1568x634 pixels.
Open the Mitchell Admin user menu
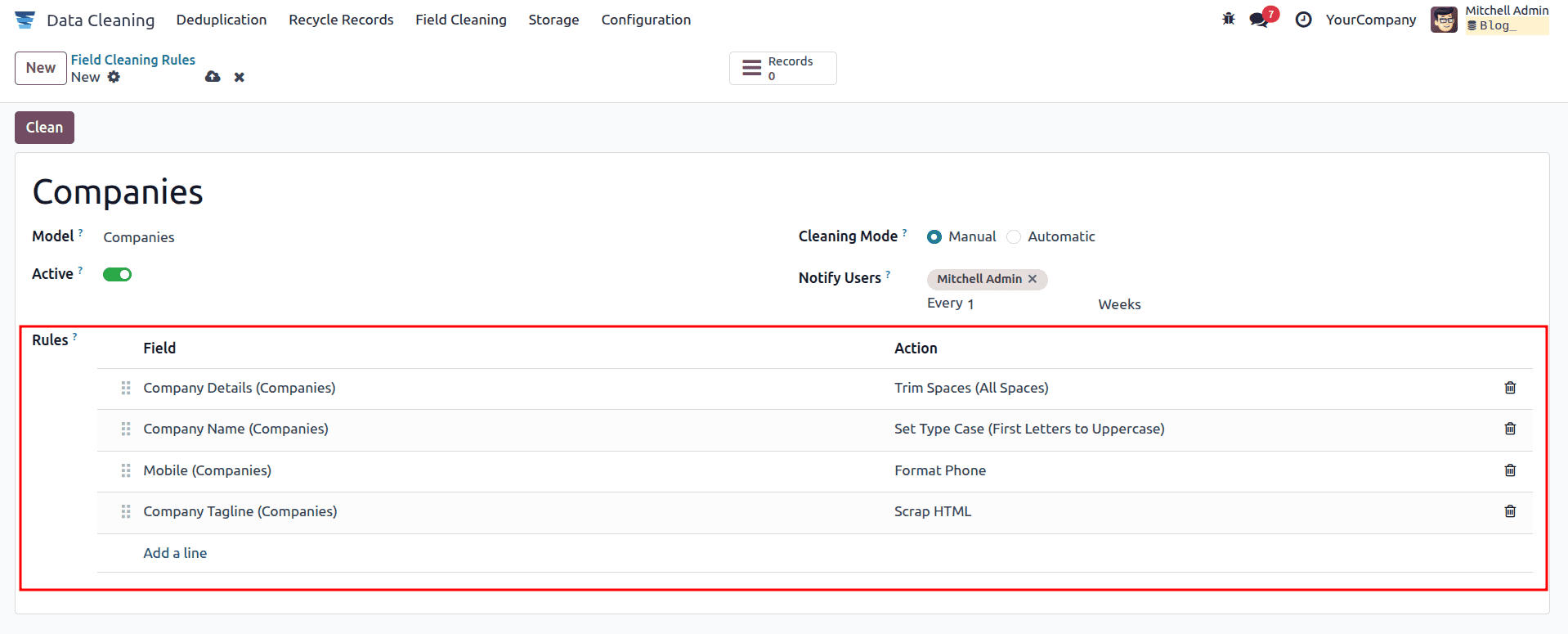coord(1489,19)
